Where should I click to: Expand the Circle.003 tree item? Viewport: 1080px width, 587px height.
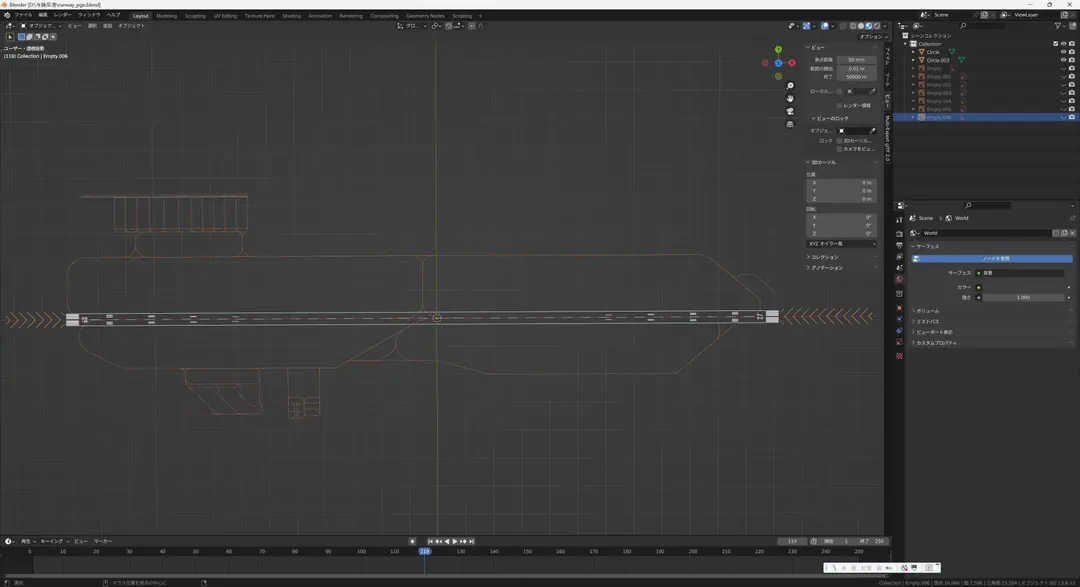click(914, 60)
